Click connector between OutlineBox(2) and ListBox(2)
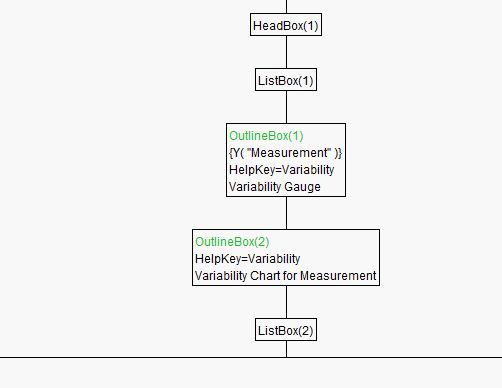Screen dimensions: 502x388 tap(286, 302)
